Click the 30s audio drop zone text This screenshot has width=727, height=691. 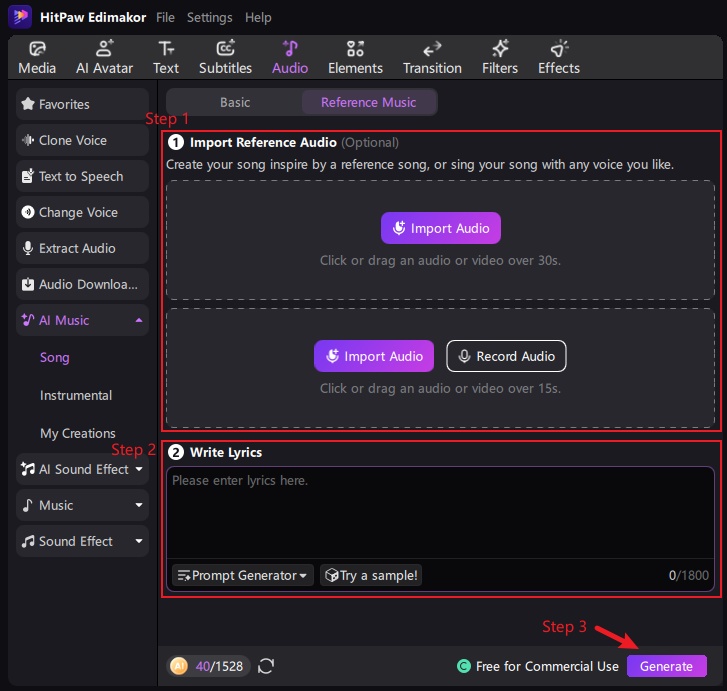pyautogui.click(x=440, y=261)
